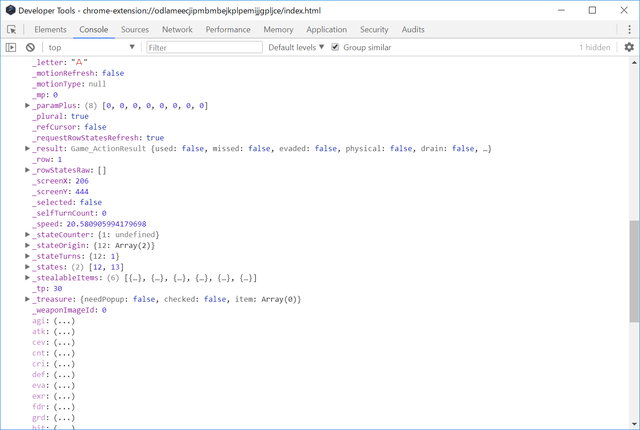
Task: Invoke the agi property getter (...)
Action: tap(64, 321)
